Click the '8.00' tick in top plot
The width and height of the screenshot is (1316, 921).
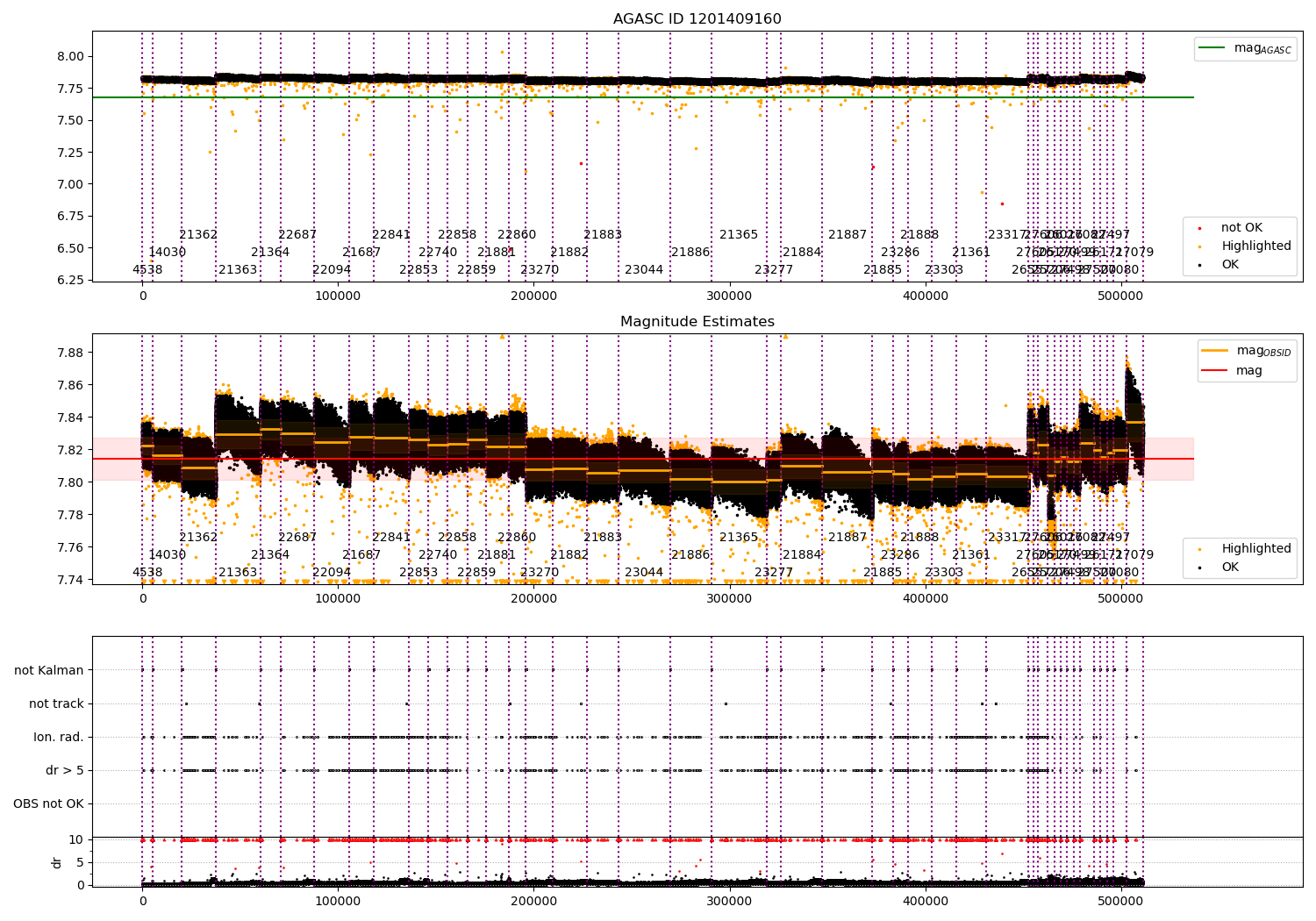[70, 57]
